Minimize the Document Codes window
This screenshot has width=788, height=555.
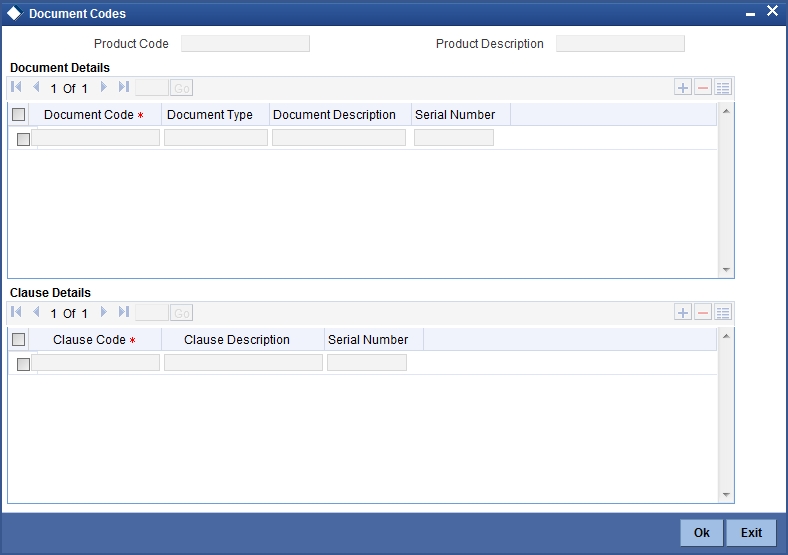click(x=750, y=14)
